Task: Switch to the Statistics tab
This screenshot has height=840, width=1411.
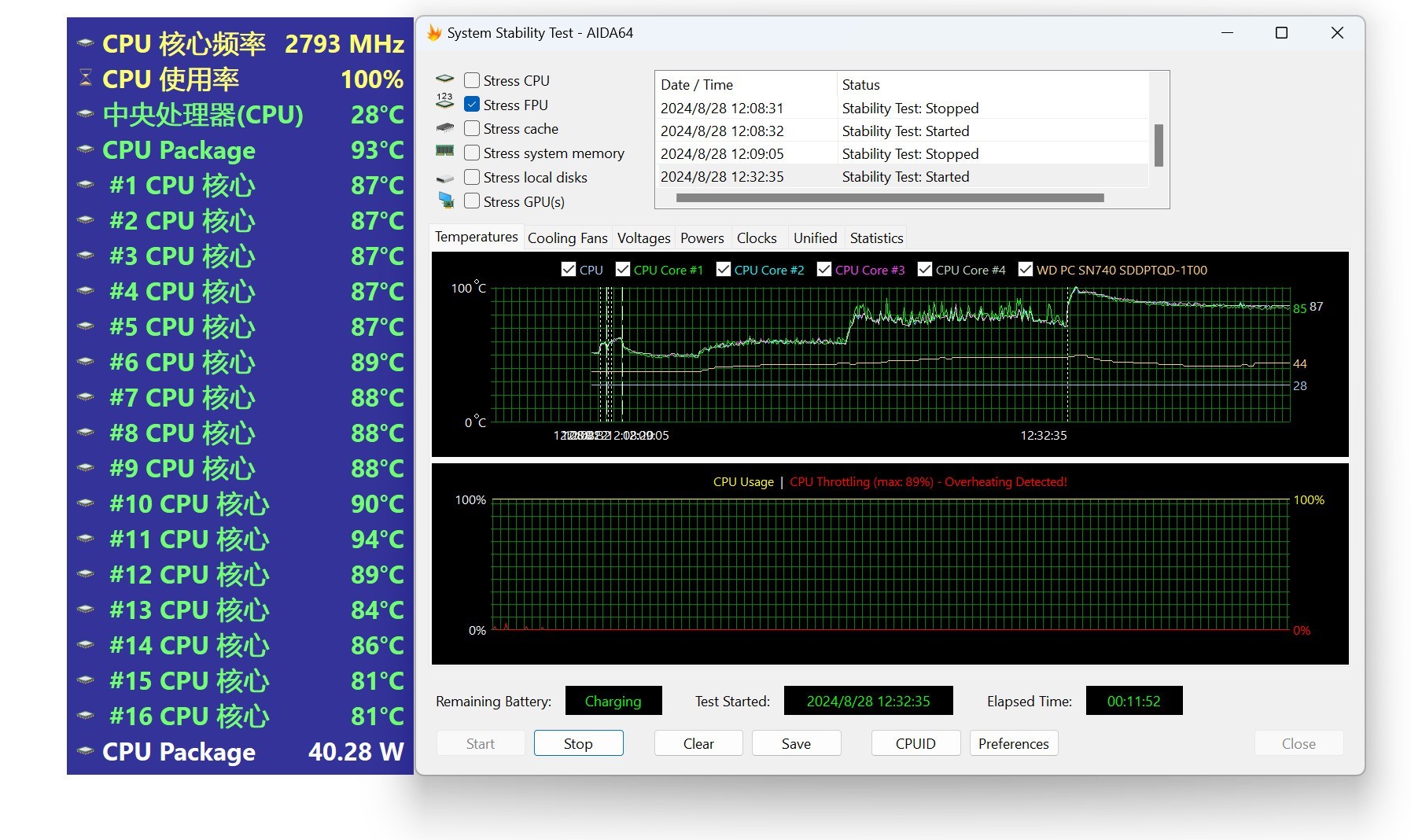Action: point(876,238)
